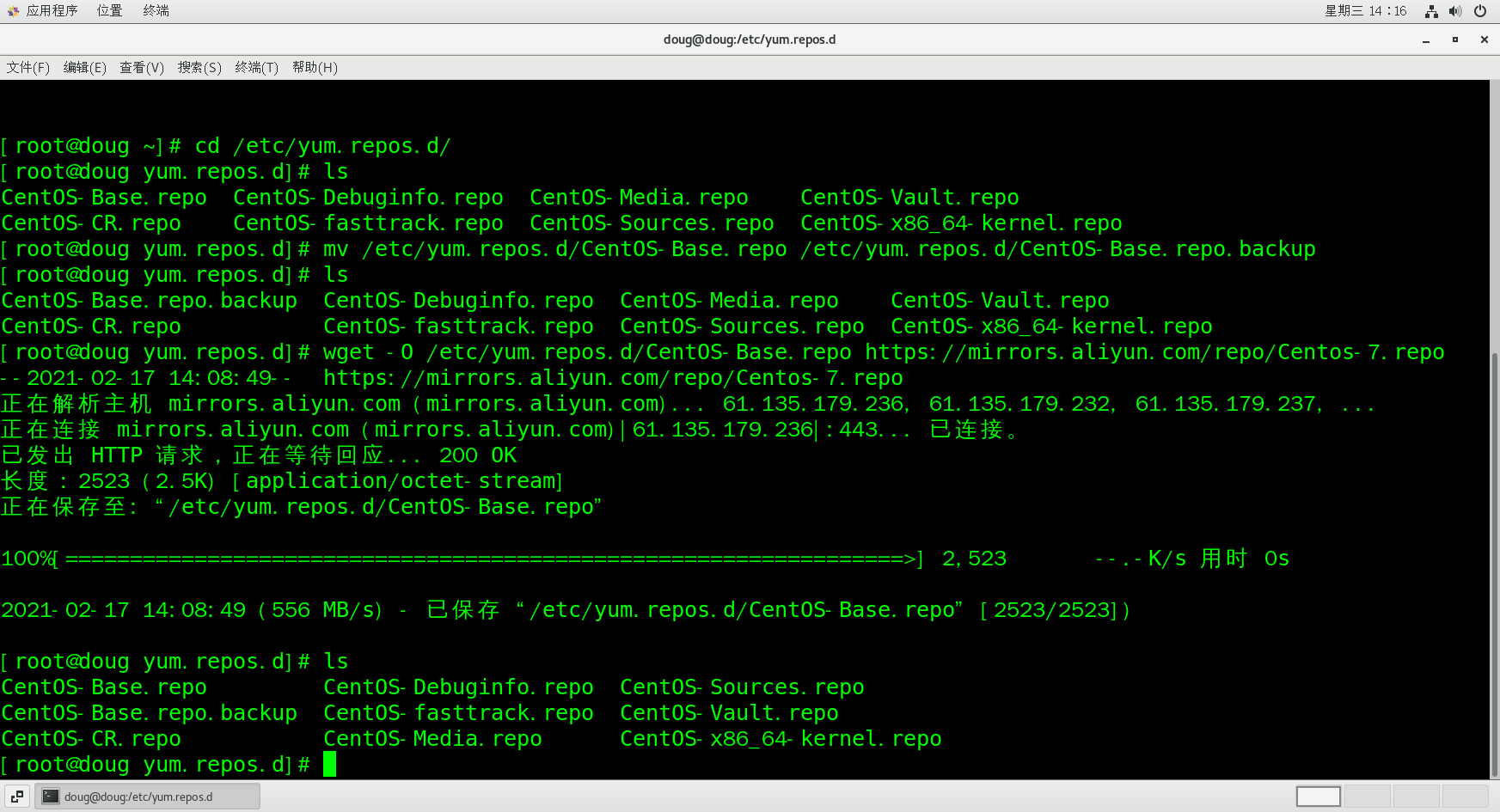Viewport: 1500px width, 812px height.
Task: Click 'CentOS-x86_64-kernel.repo' in last ls output
Action: pos(781,739)
